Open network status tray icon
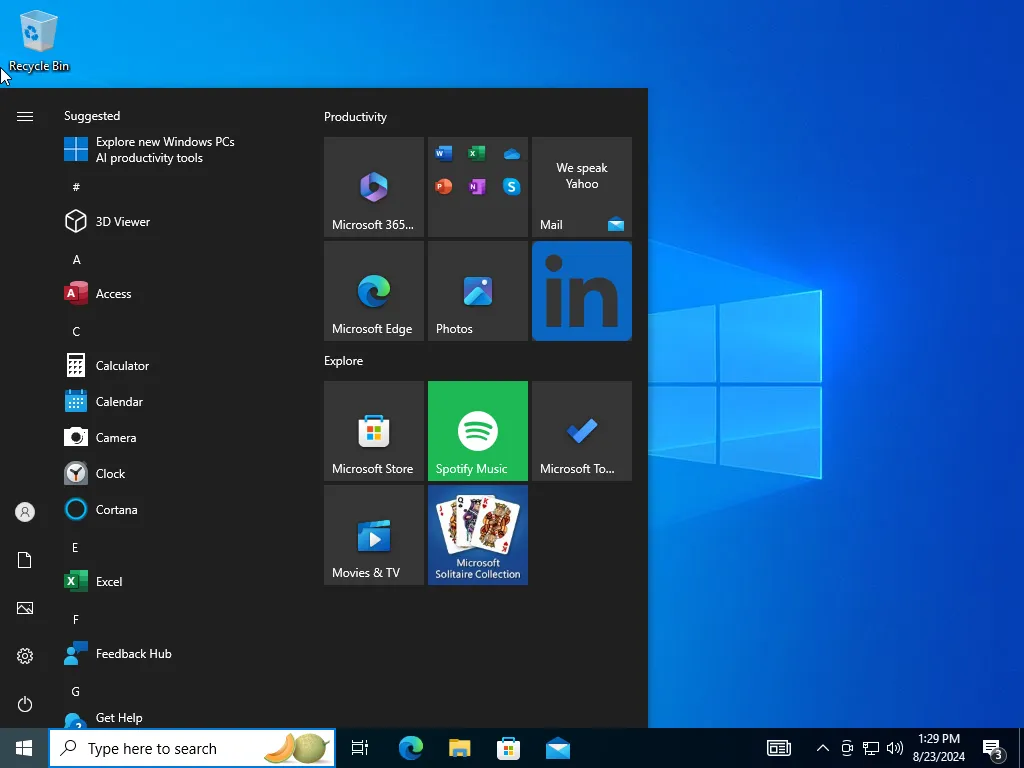This screenshot has height=768, width=1024. click(x=871, y=748)
